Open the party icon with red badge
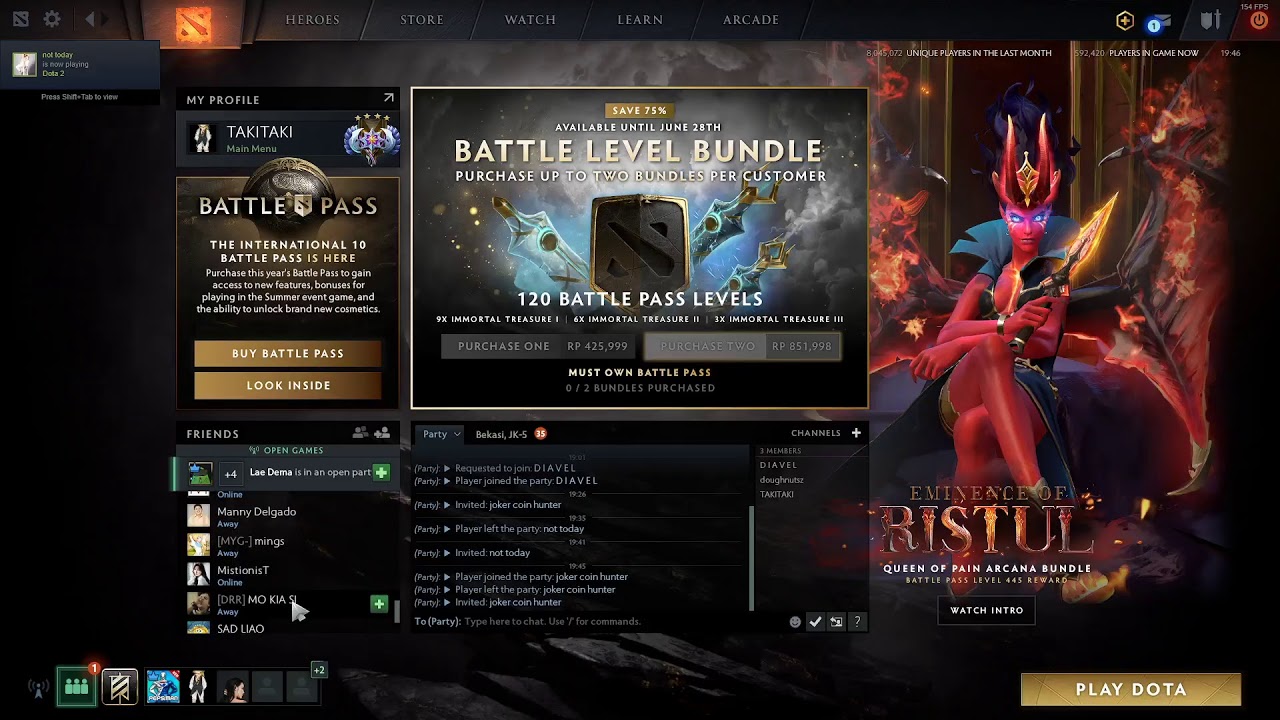This screenshot has height=720, width=1280. [x=77, y=687]
